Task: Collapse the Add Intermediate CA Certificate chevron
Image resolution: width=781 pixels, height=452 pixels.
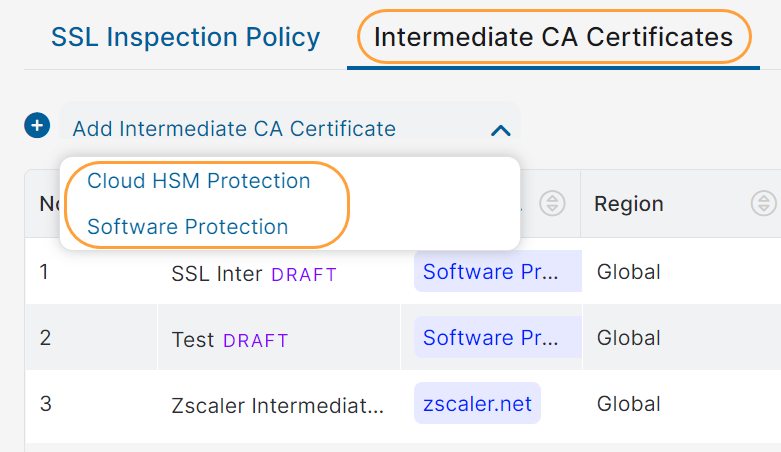Action: coord(501,130)
